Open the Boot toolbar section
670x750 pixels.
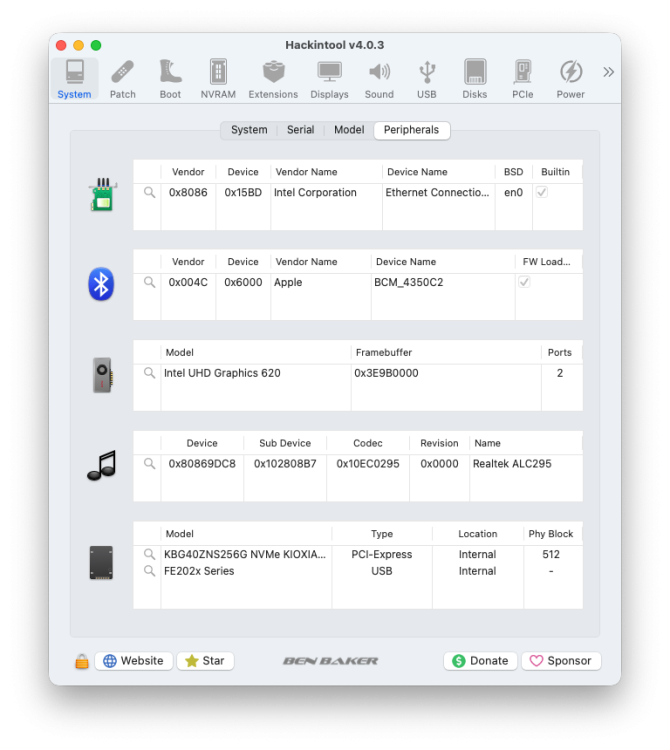170,79
